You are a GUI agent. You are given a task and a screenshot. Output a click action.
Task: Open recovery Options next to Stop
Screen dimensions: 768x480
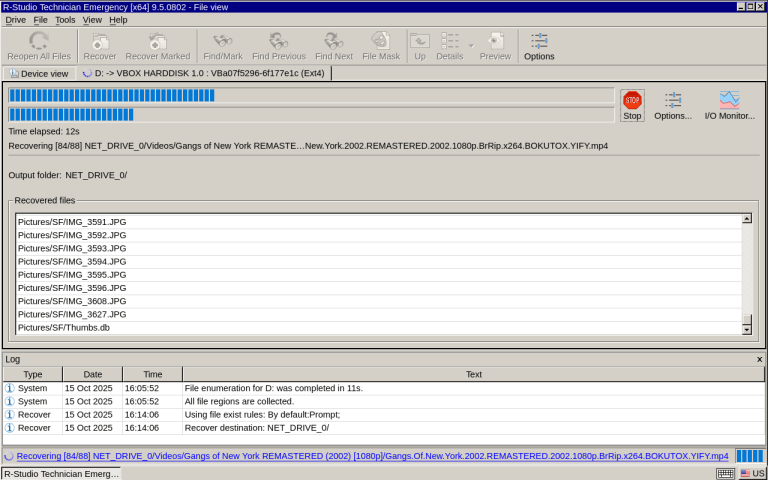pyautogui.click(x=673, y=105)
